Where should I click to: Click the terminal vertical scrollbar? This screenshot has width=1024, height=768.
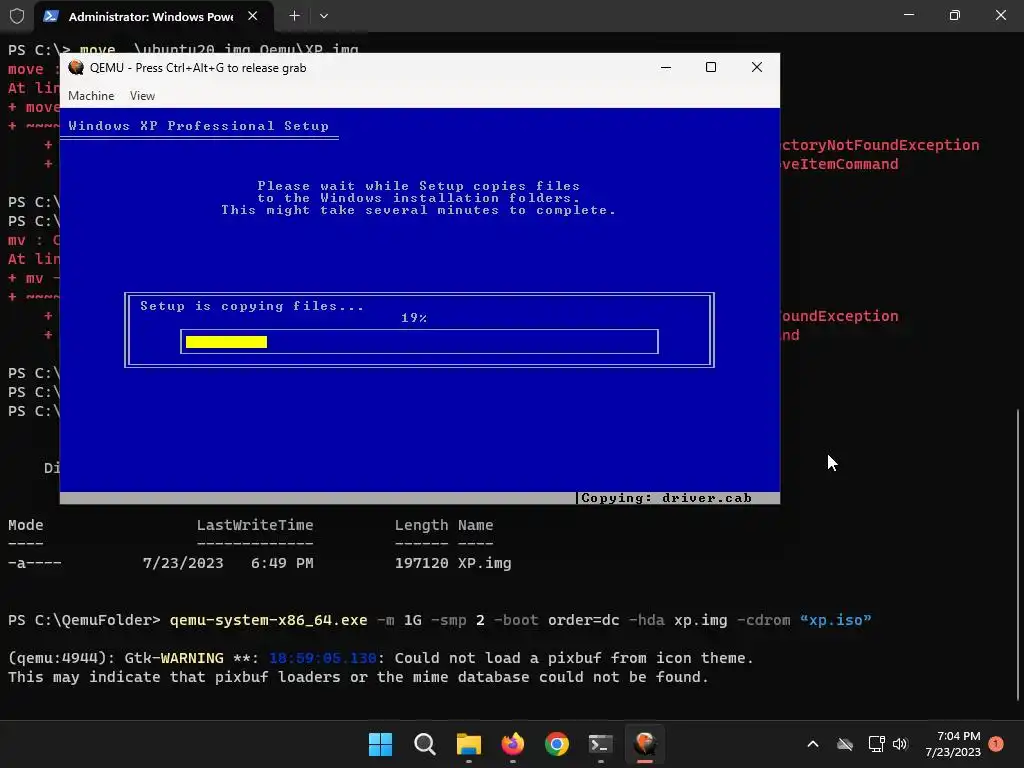(x=1017, y=554)
